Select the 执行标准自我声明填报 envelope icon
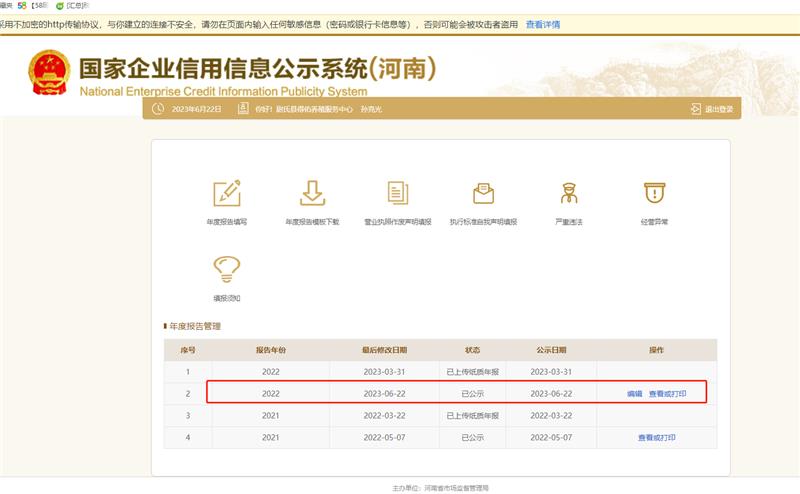 click(484, 193)
